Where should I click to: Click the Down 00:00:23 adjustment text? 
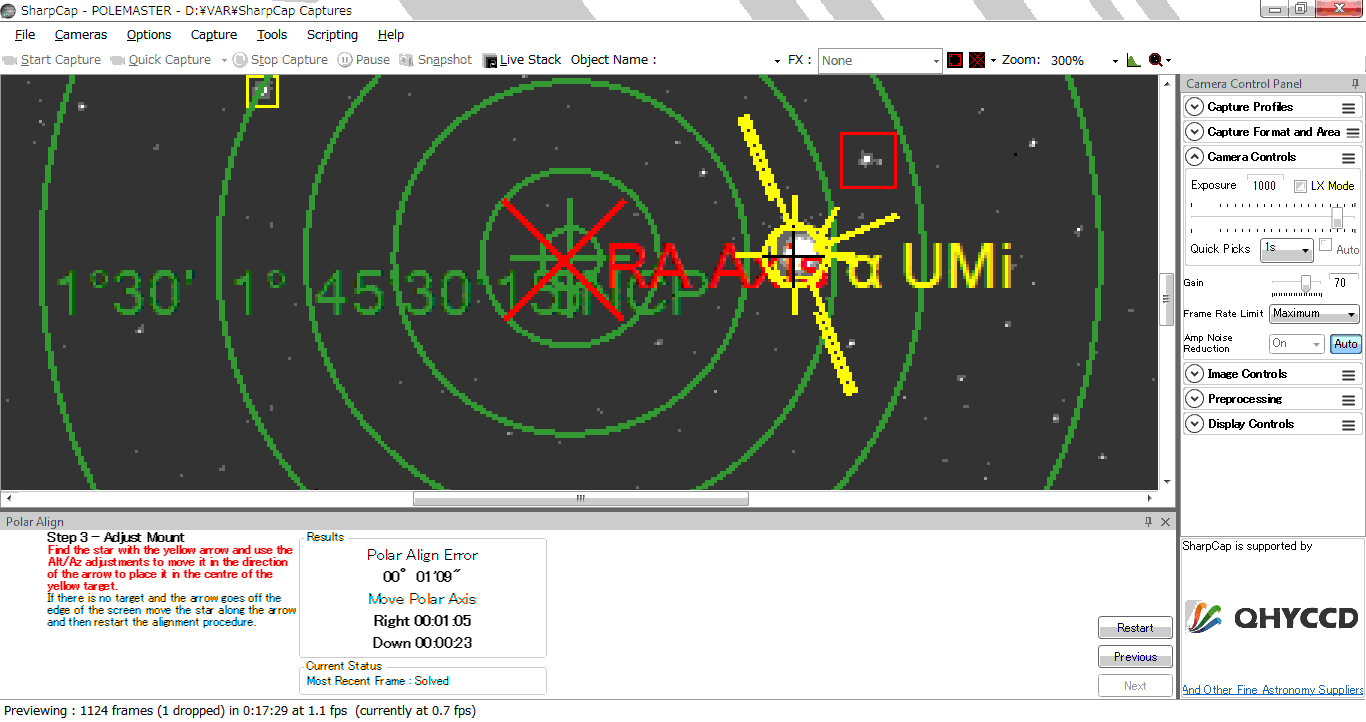tap(422, 643)
